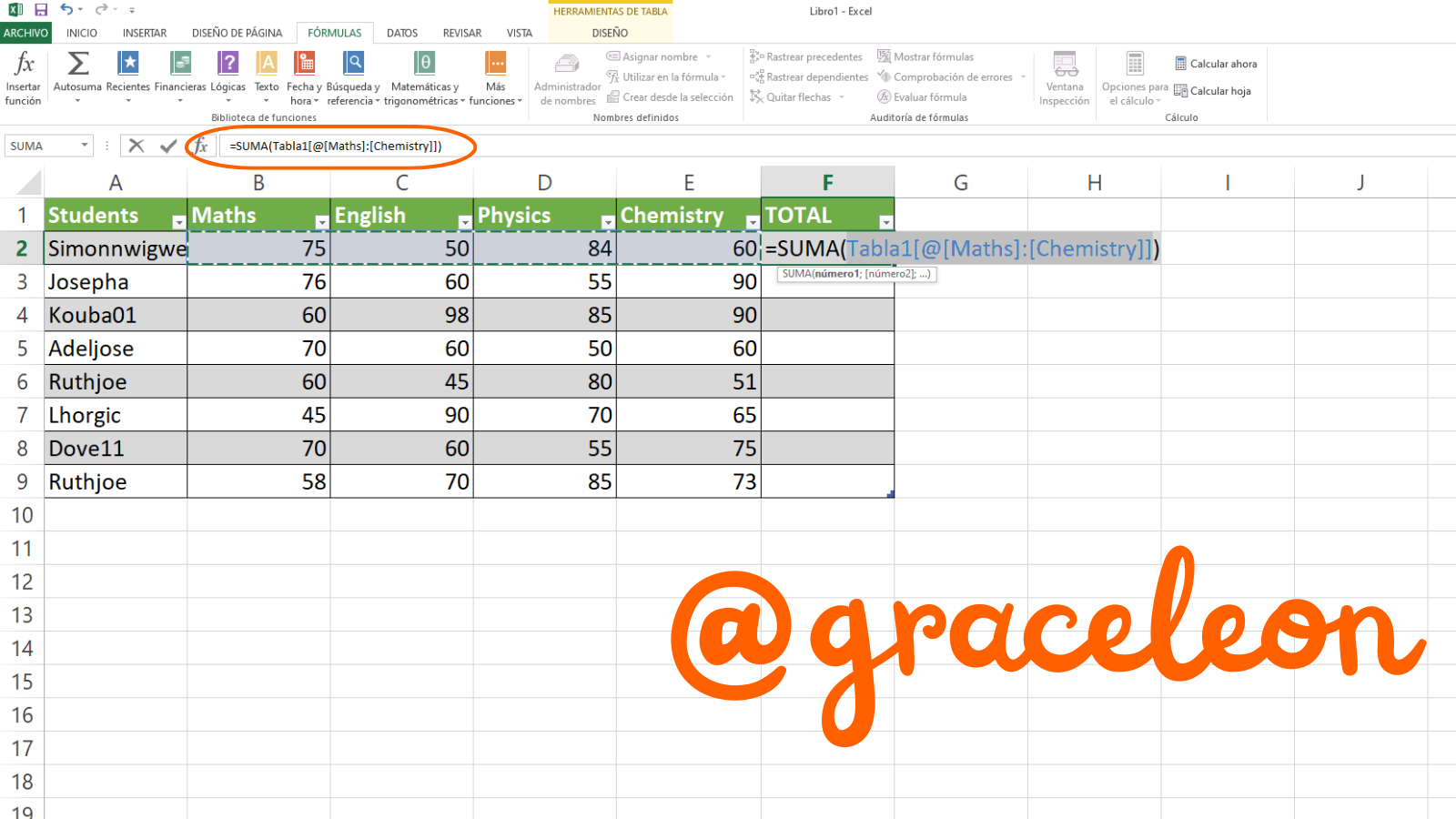Screen dimensions: 1456x819
Task: Select cell containing Dove11
Action: pyautogui.click(x=116, y=449)
